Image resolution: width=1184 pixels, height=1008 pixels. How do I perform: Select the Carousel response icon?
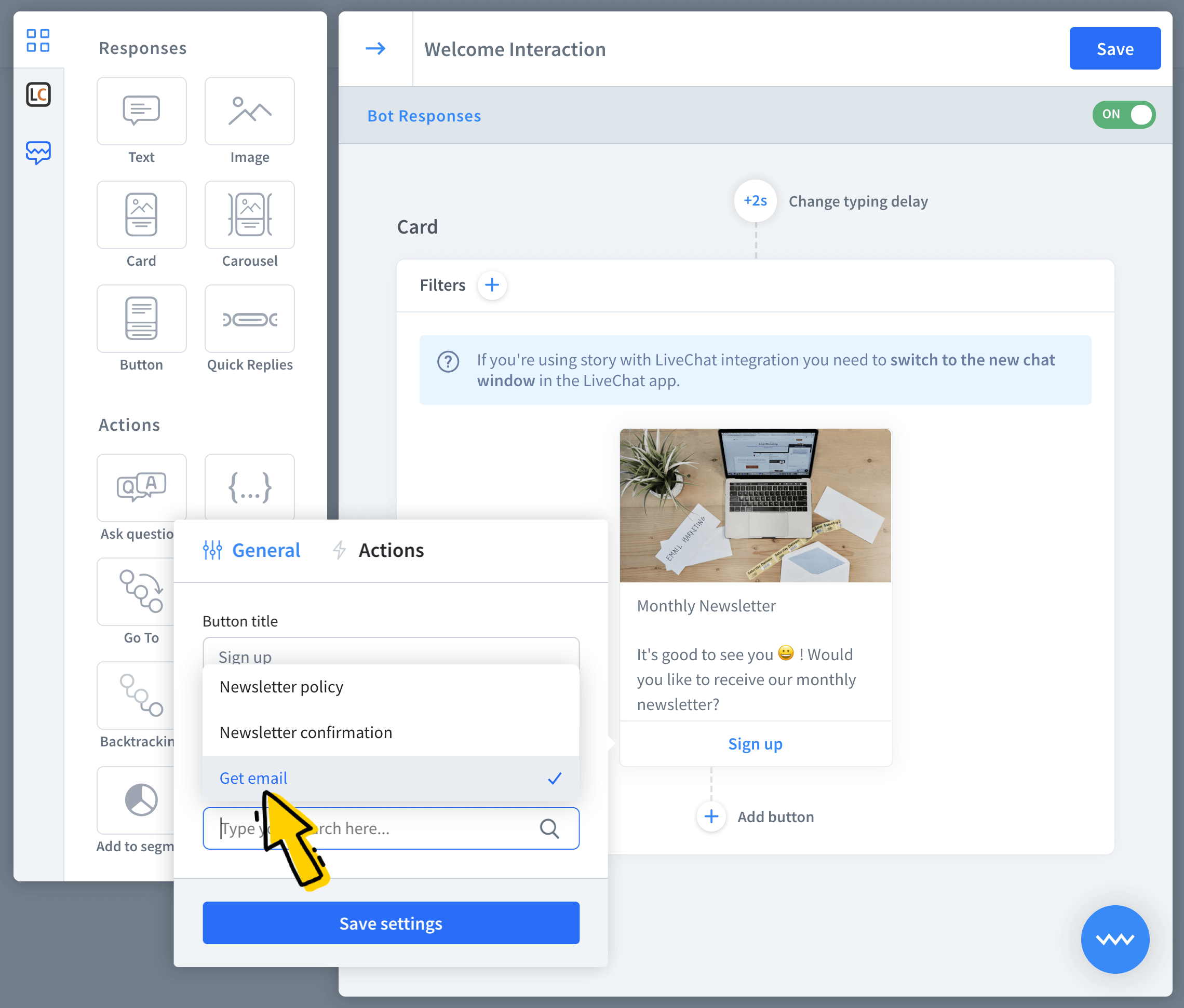(249, 215)
